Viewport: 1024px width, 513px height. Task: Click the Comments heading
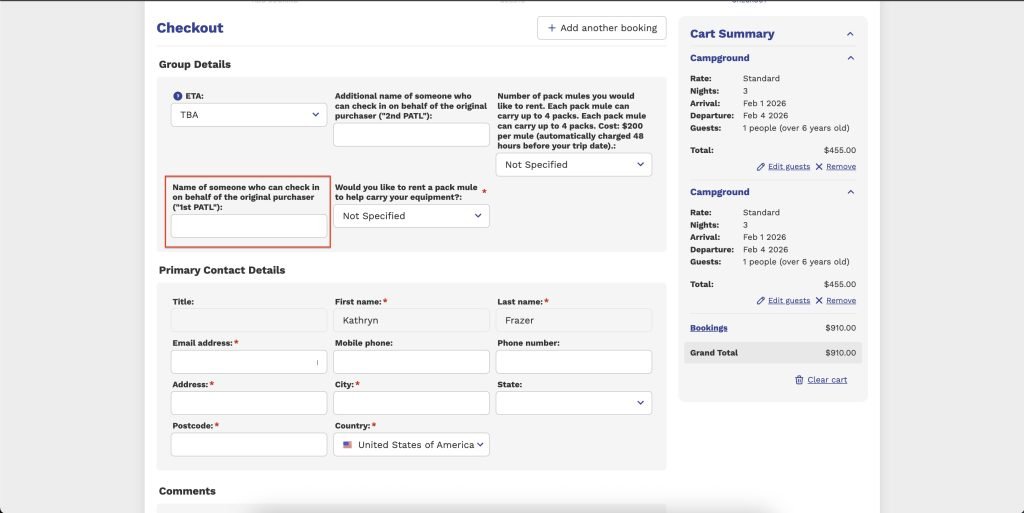point(187,491)
